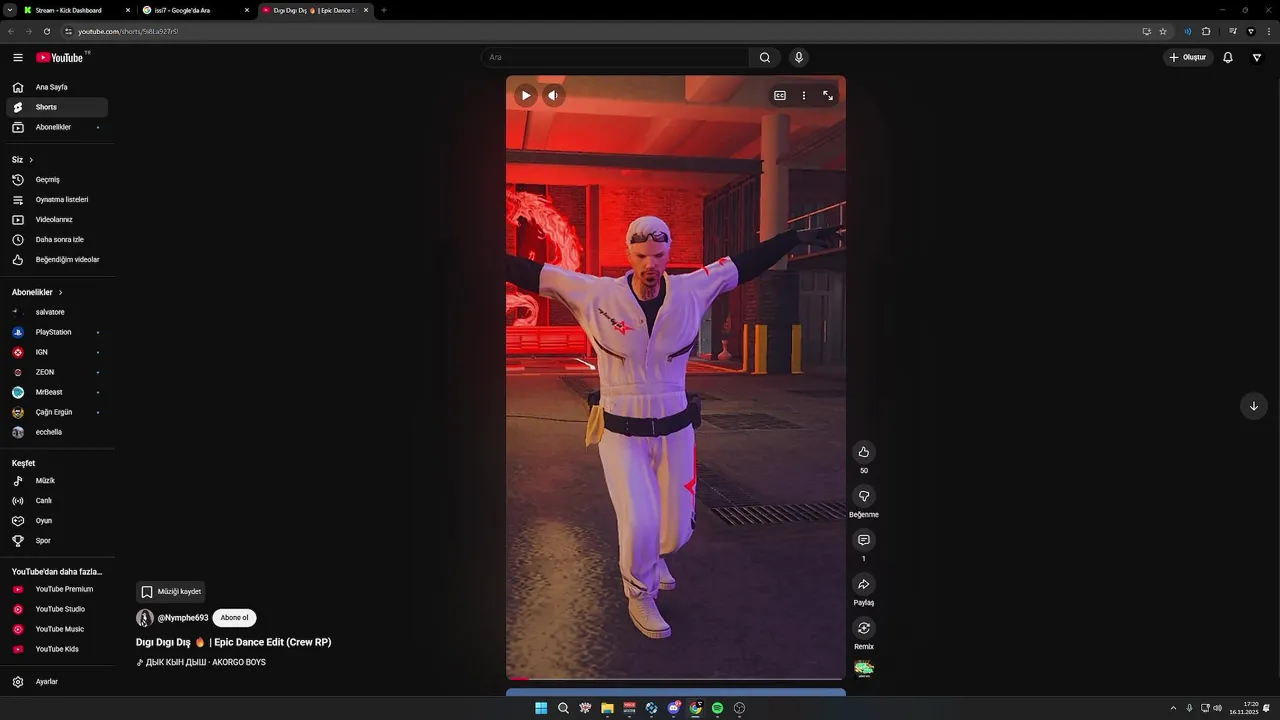Open the ZEON channel
Viewport: 1280px width, 720px height.
57,372
